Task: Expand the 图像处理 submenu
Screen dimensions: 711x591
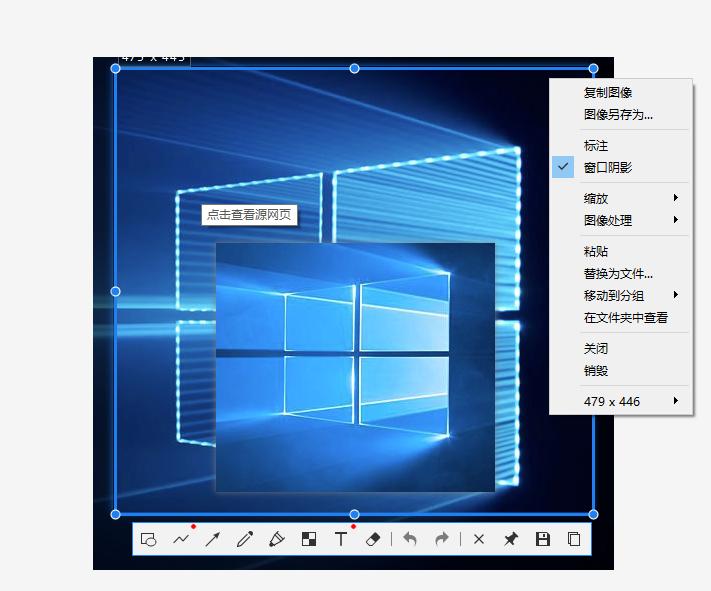Action: click(621, 220)
